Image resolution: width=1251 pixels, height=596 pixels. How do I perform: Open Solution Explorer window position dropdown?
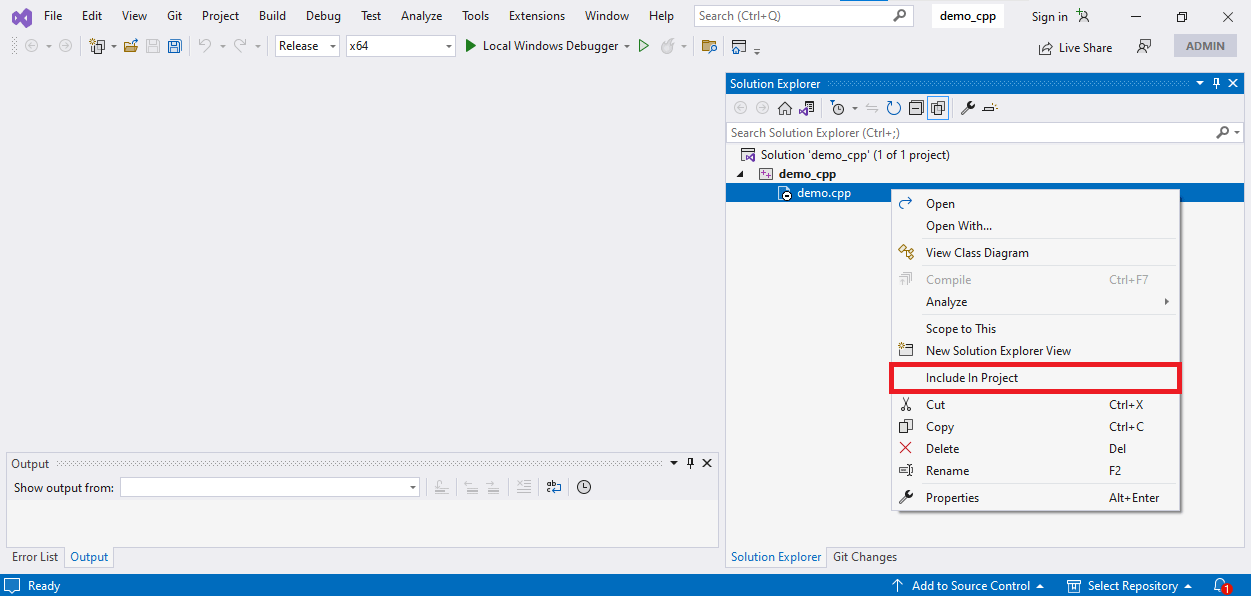pos(1201,84)
